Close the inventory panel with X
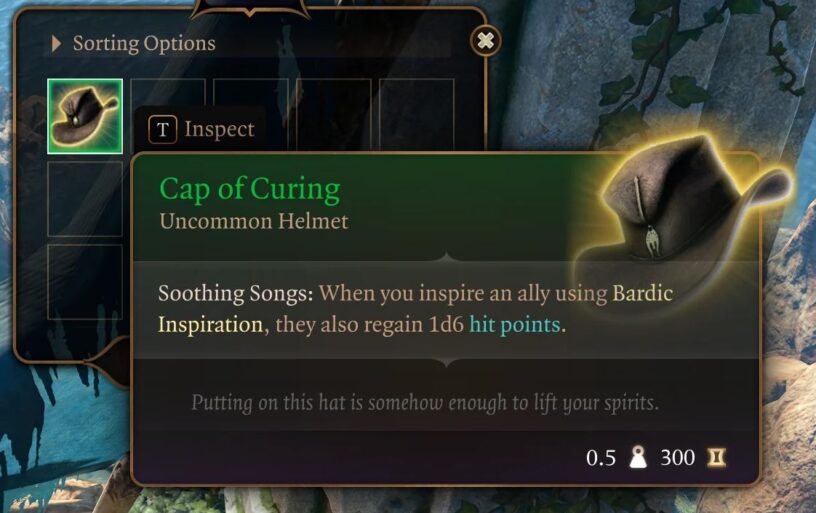Image resolution: width=816 pixels, height=513 pixels. [x=486, y=41]
